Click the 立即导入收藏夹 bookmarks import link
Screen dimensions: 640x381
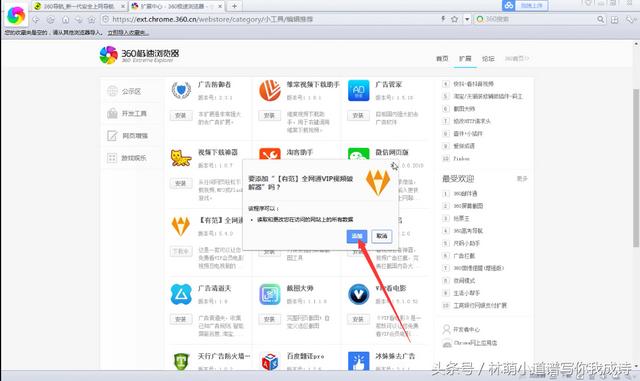pyautogui.click(x=128, y=32)
